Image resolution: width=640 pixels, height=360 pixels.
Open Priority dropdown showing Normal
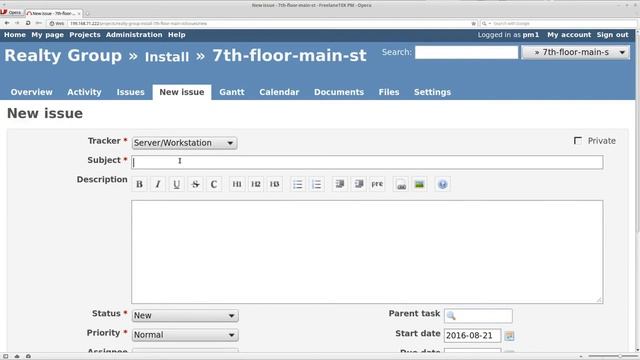185,335
